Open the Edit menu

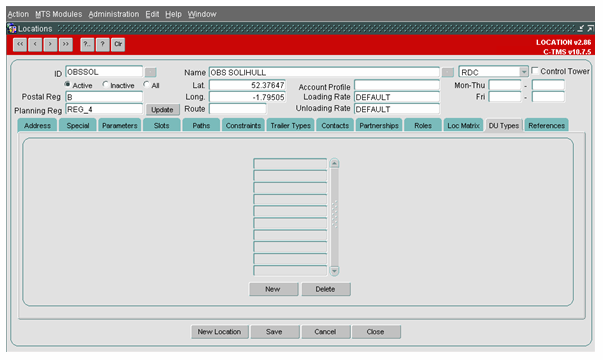(x=152, y=14)
